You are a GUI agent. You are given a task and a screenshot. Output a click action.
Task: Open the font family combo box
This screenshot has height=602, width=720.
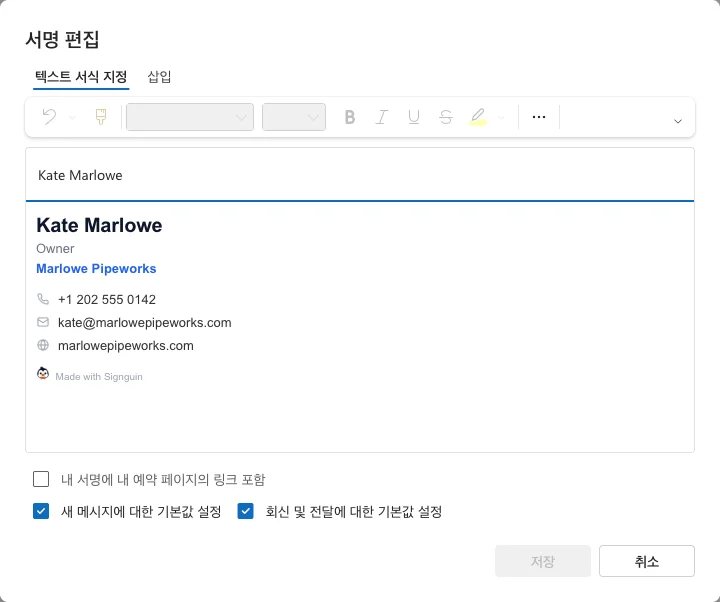(190, 117)
